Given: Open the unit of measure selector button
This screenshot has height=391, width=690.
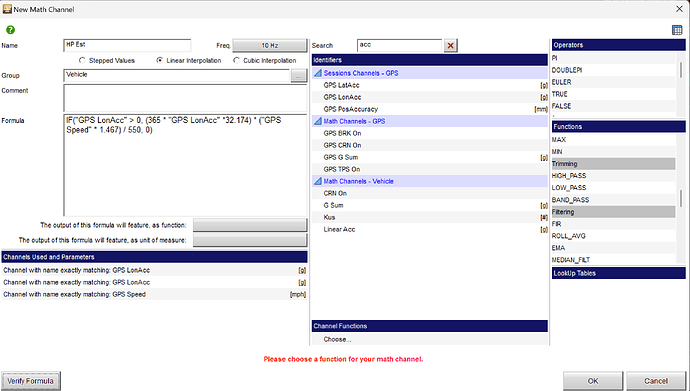Looking at the screenshot, I should click(x=250, y=240).
